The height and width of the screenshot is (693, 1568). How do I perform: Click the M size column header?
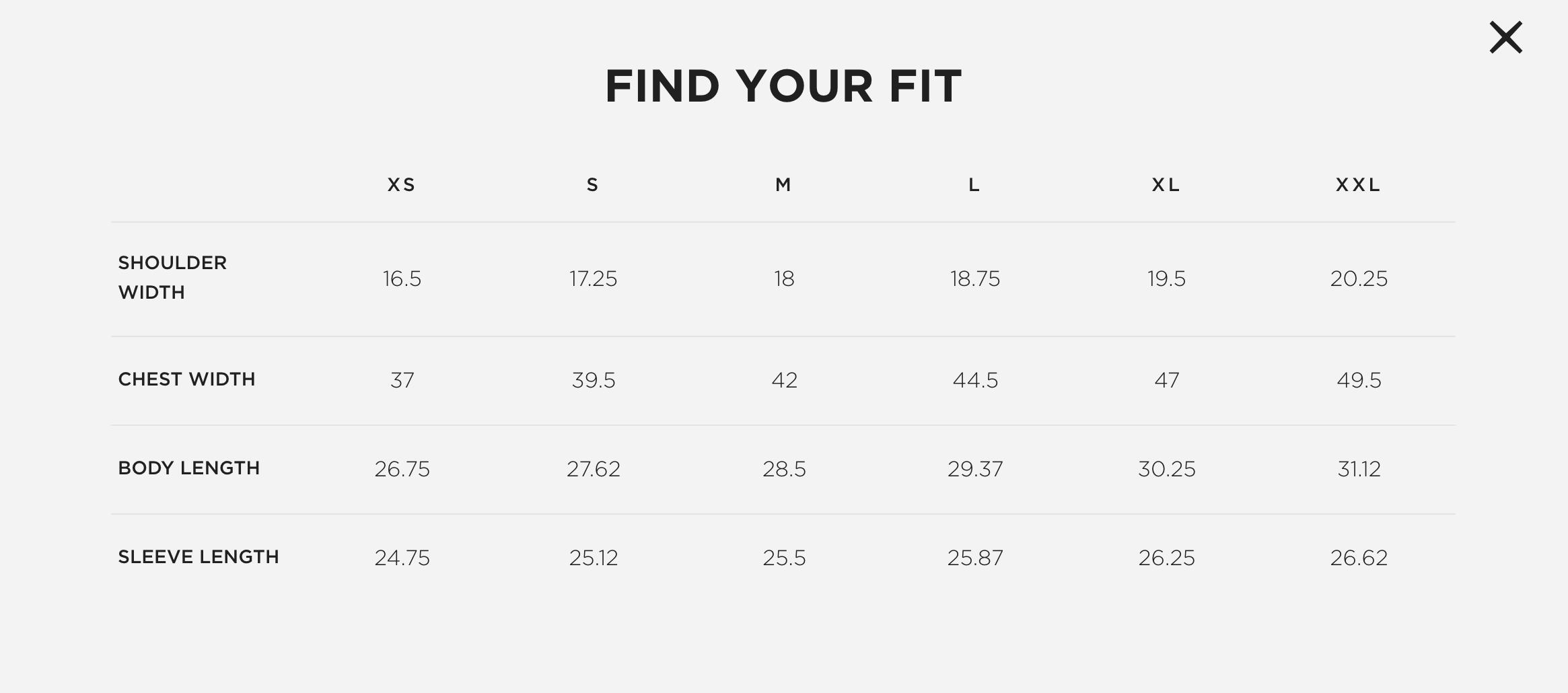(783, 185)
